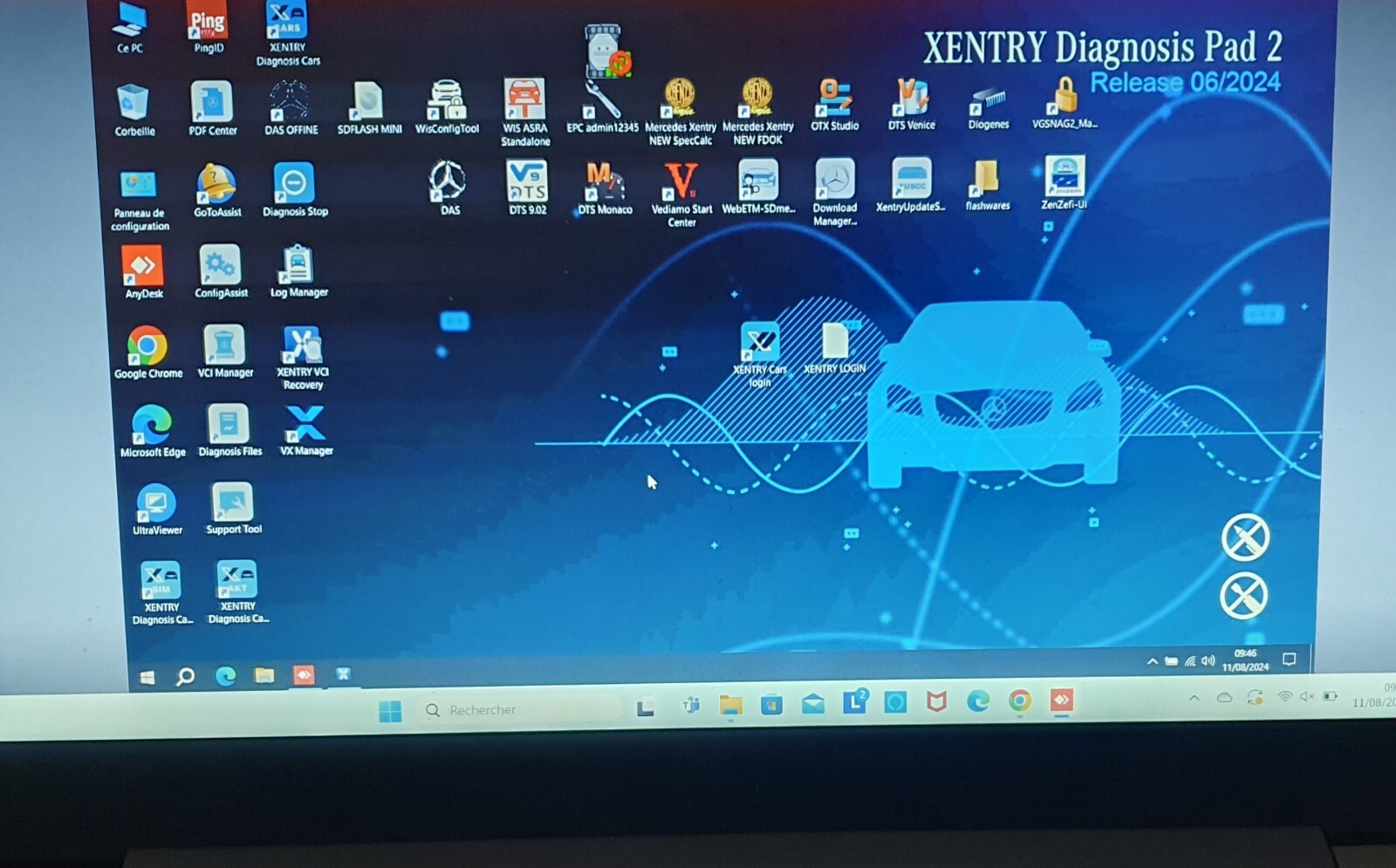1396x868 pixels.
Task: Select the Ce PC desktop icon
Action: pyautogui.click(x=130, y=28)
